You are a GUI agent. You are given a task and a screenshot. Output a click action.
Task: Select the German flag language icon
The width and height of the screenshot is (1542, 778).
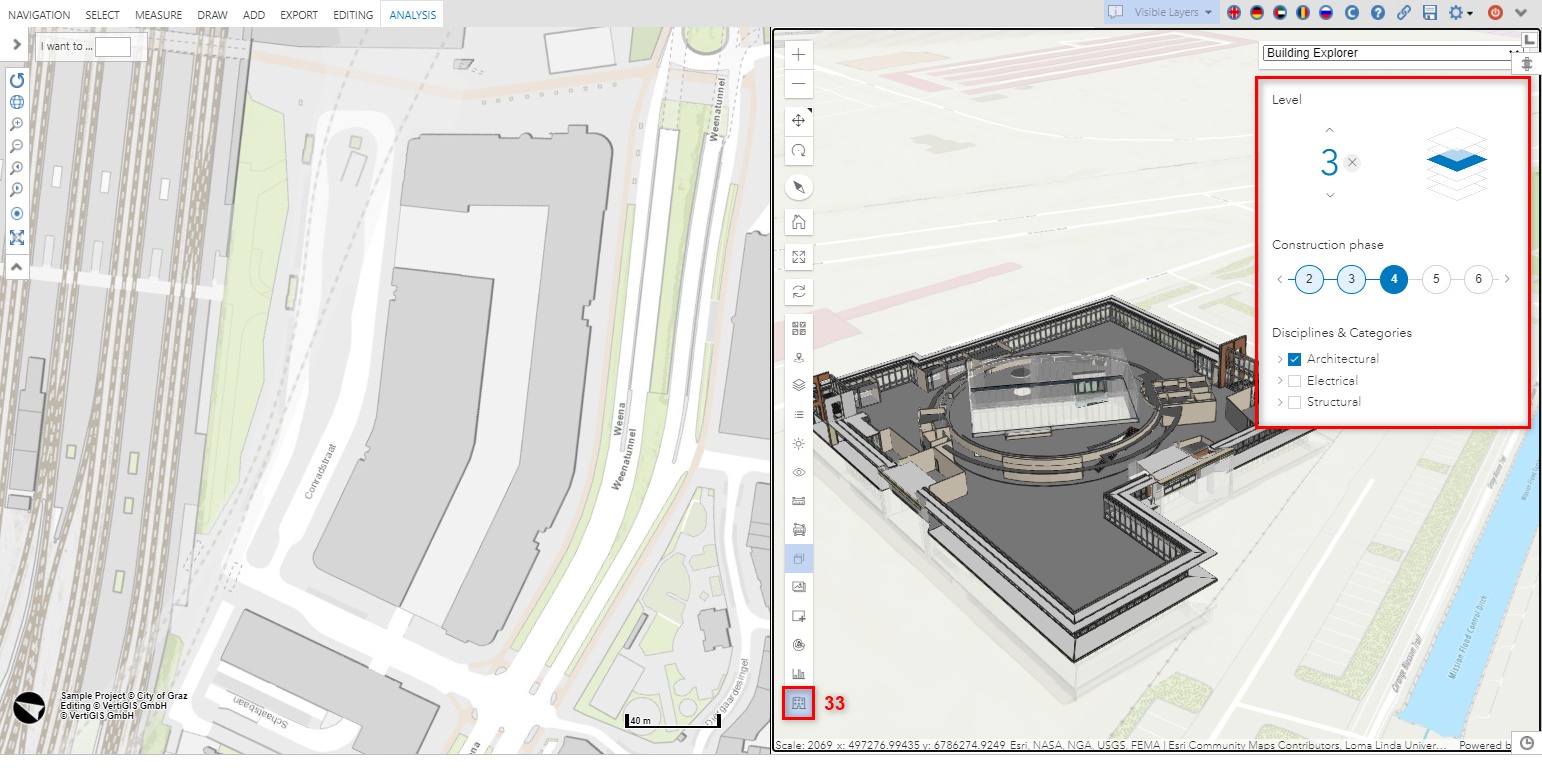1256,13
